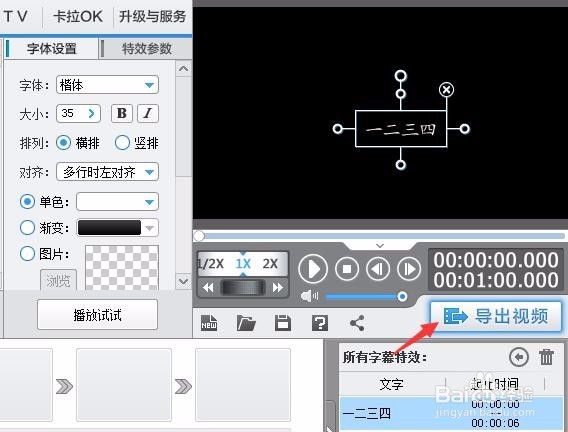Viewport: 568px width, 432px height.
Task: Open the TV menu tab
Action: pyautogui.click(x=15, y=16)
